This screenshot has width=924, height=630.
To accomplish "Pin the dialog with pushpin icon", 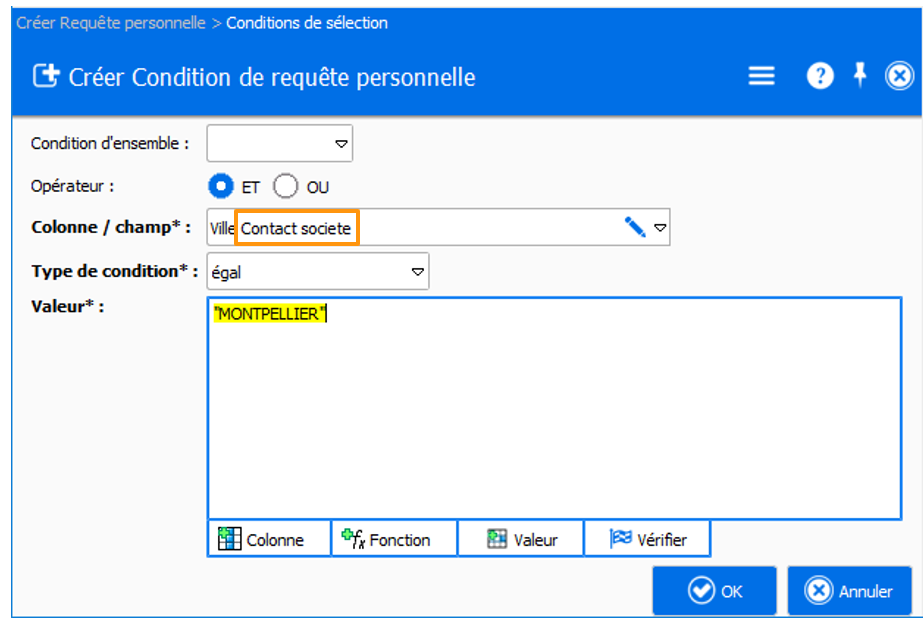I will pyautogui.click(x=860, y=76).
